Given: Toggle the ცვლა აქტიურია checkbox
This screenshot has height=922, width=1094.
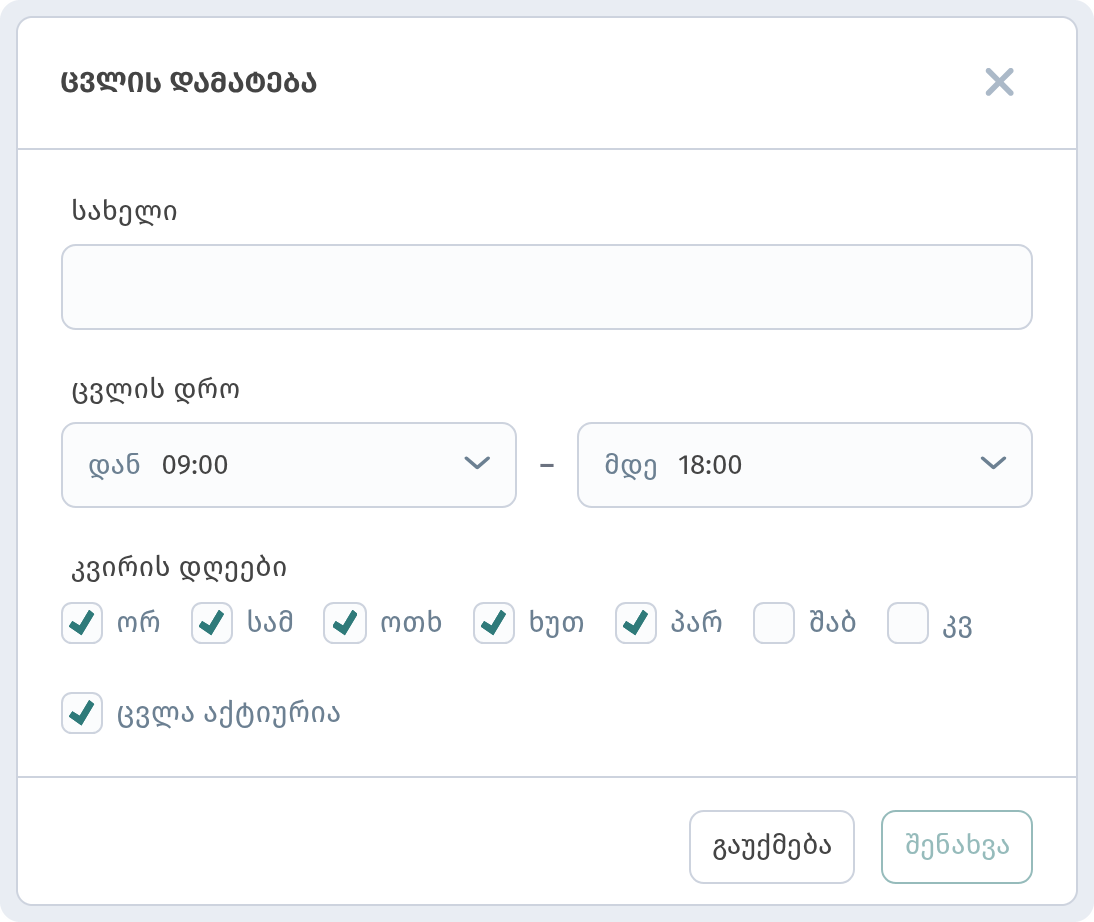Looking at the screenshot, I should point(82,713).
